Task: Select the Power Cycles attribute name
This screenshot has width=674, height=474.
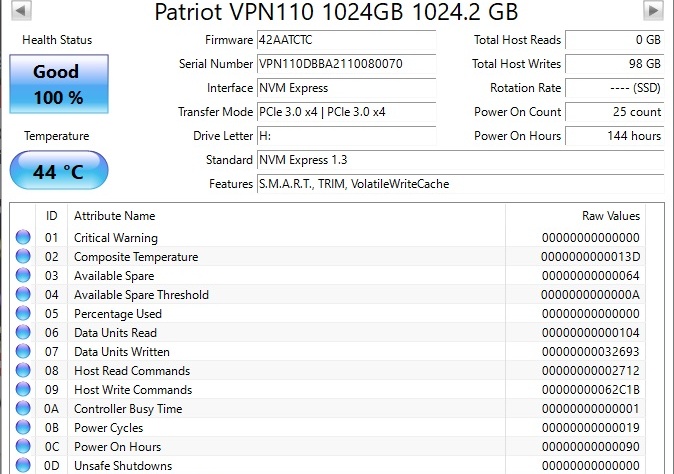Action: (x=108, y=428)
